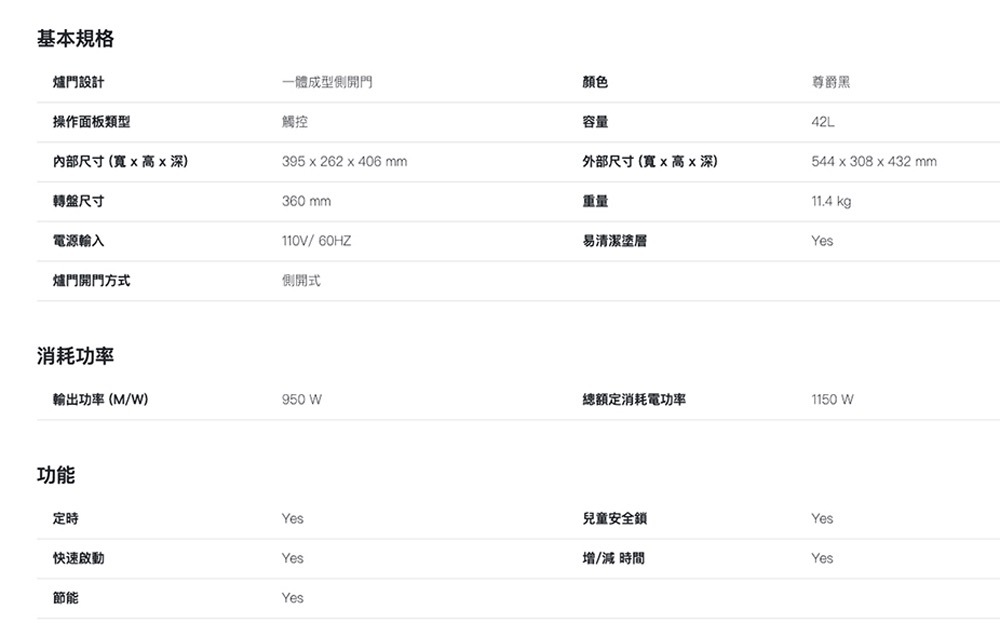The width and height of the screenshot is (1000, 623).
Task: Select the 觸控 panel type value
Action: [295, 123]
